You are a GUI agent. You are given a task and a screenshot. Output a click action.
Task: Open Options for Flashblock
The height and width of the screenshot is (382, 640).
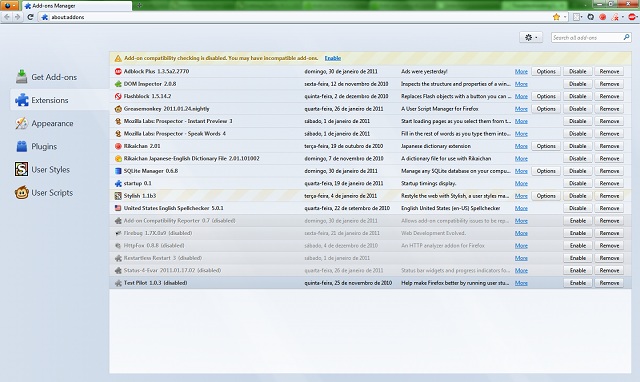coord(546,96)
